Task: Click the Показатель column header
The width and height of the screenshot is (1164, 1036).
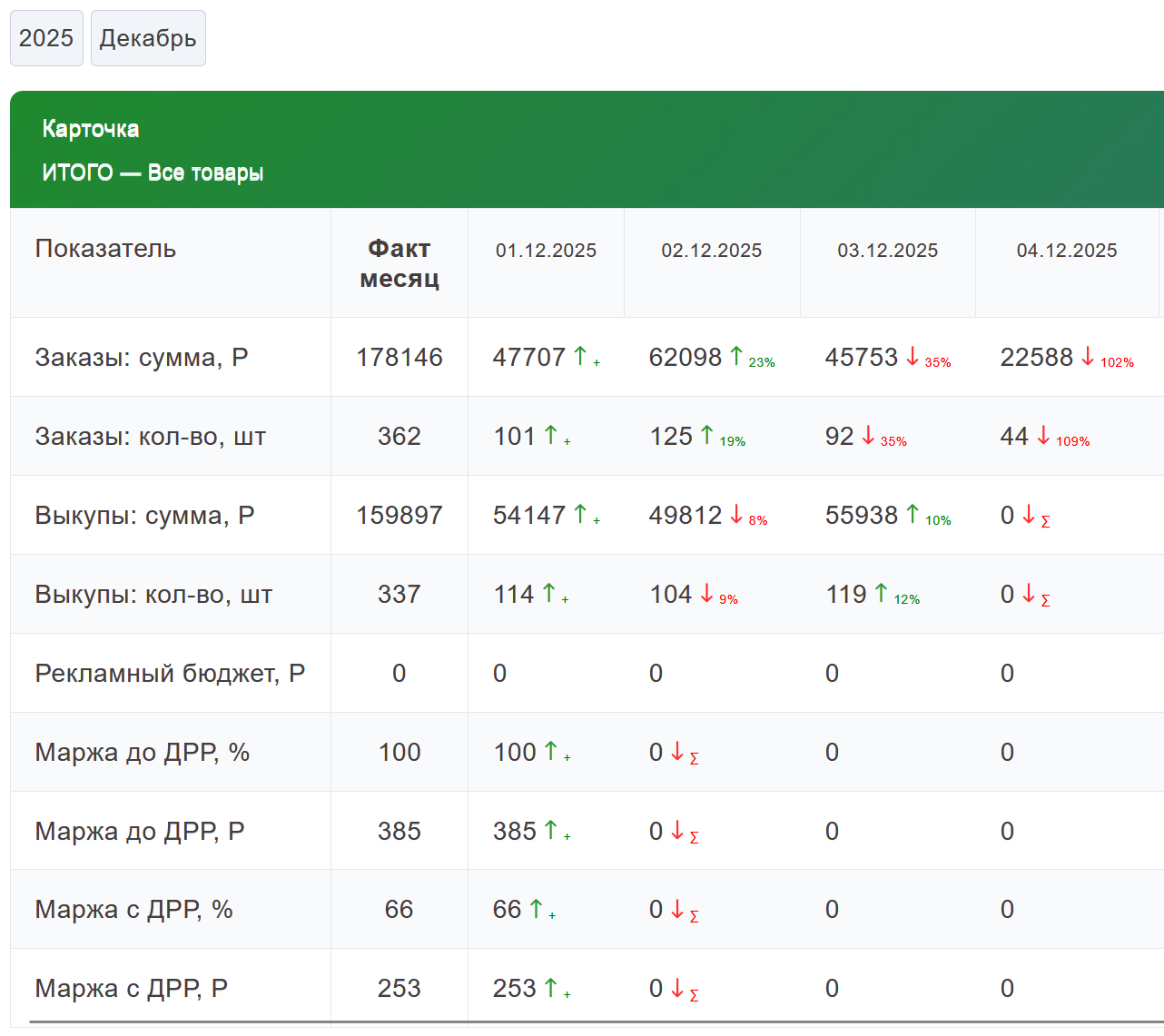Action: (x=105, y=249)
